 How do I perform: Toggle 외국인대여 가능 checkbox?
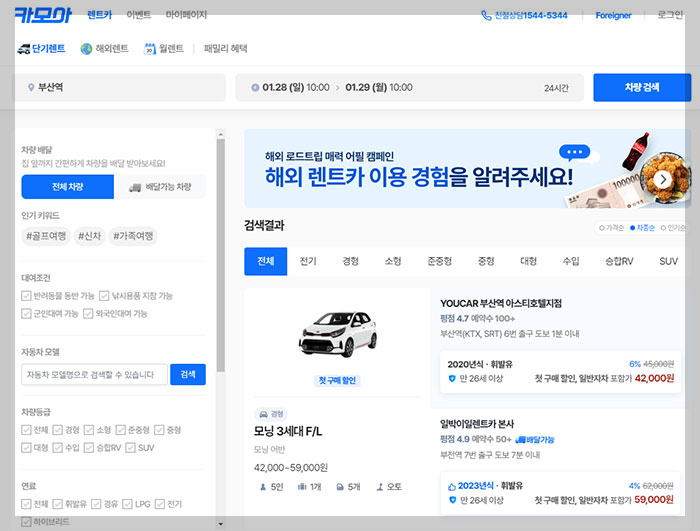click(x=88, y=314)
